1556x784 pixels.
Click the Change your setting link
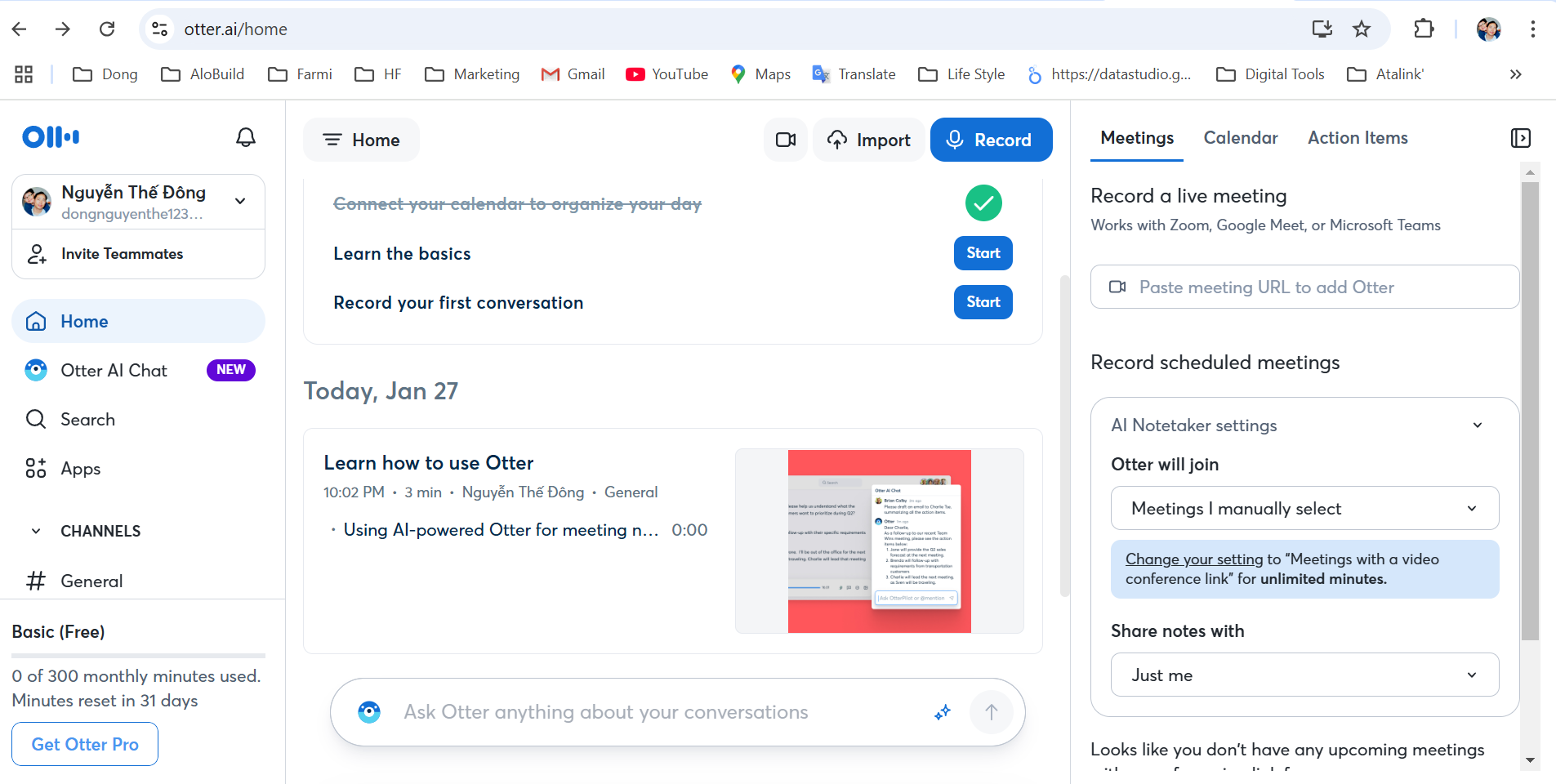(1194, 559)
